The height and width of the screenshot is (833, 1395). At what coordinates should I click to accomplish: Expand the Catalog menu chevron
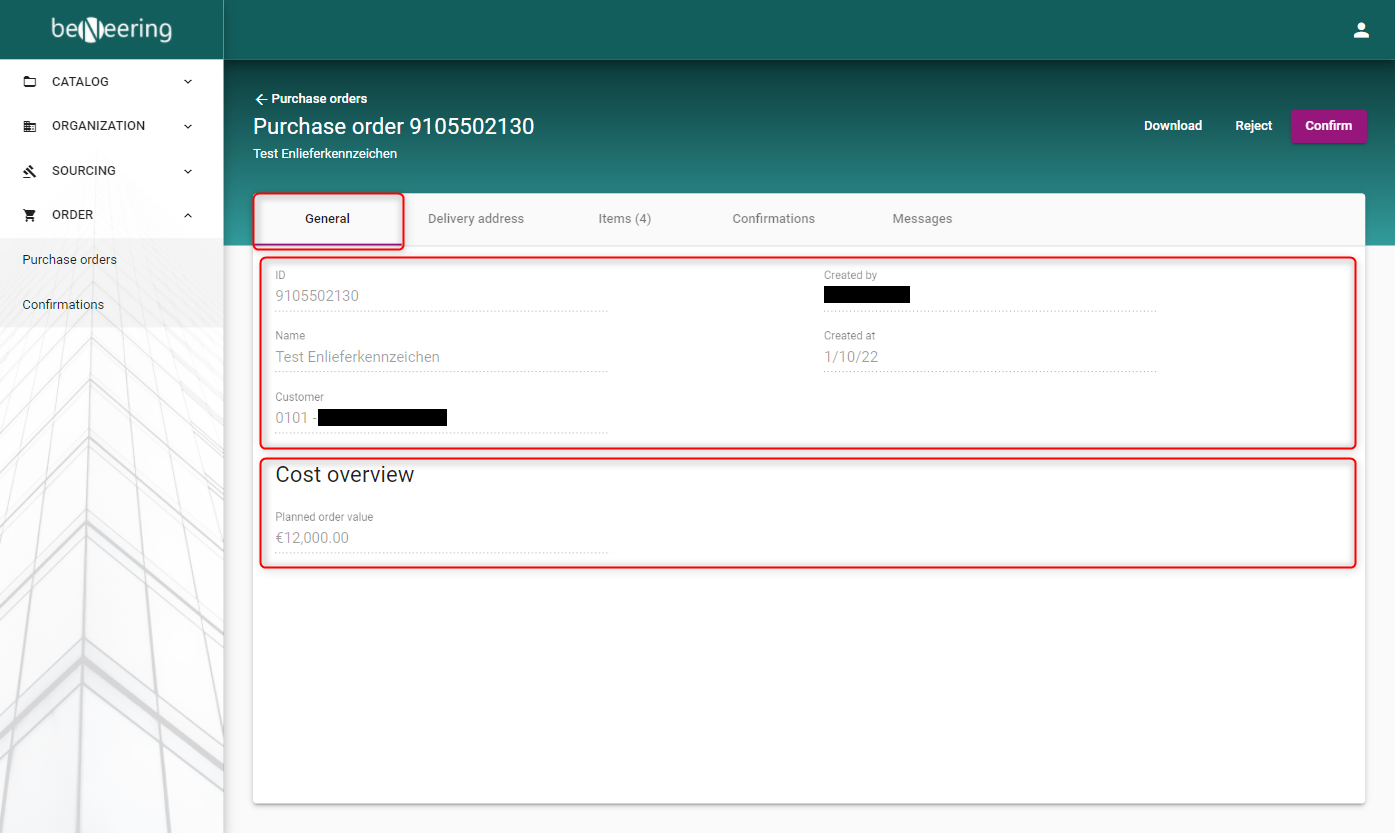pos(188,82)
